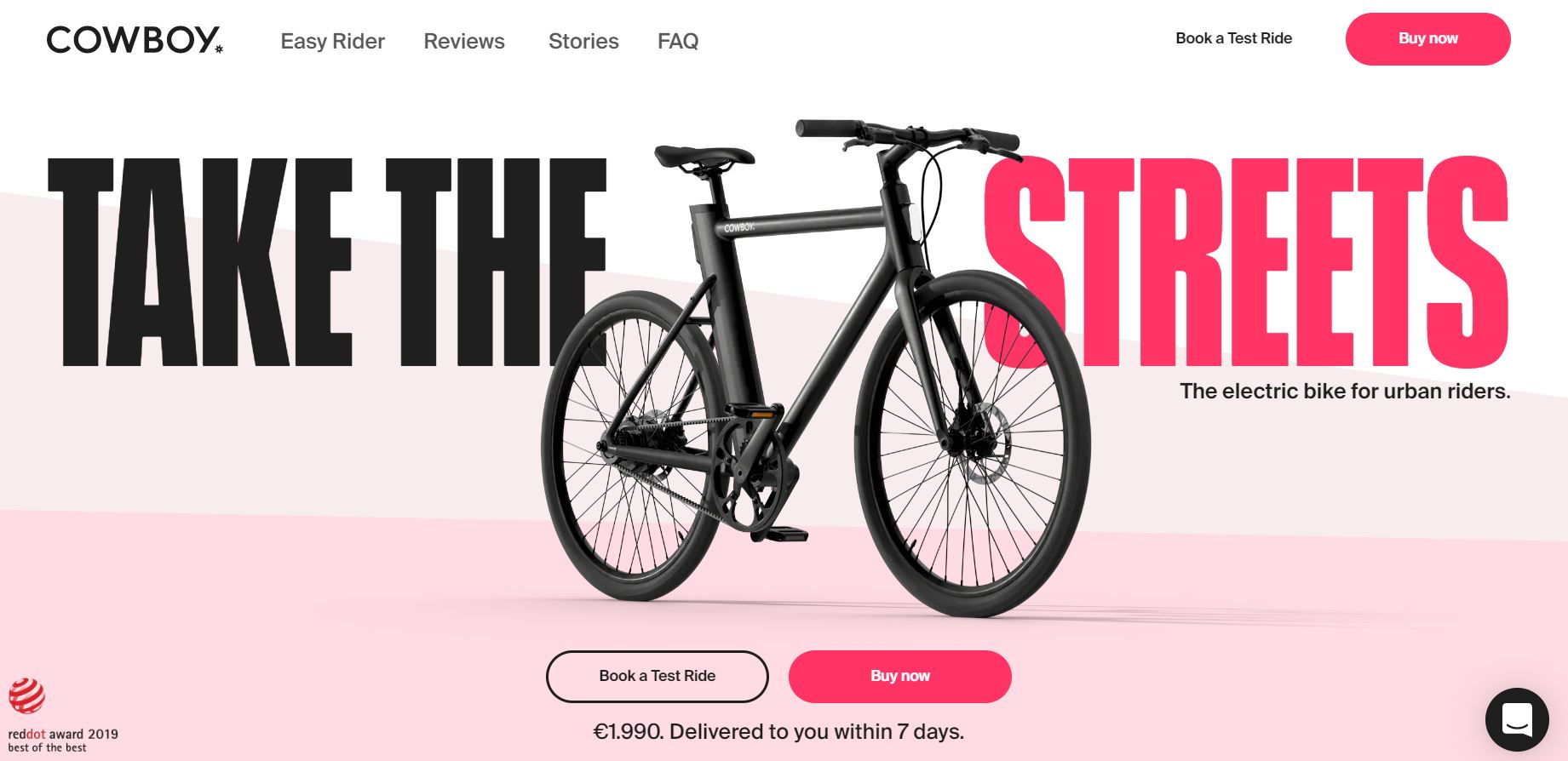The height and width of the screenshot is (761, 1568).
Task: Click the reddot award 2019 text
Action: [x=63, y=734]
